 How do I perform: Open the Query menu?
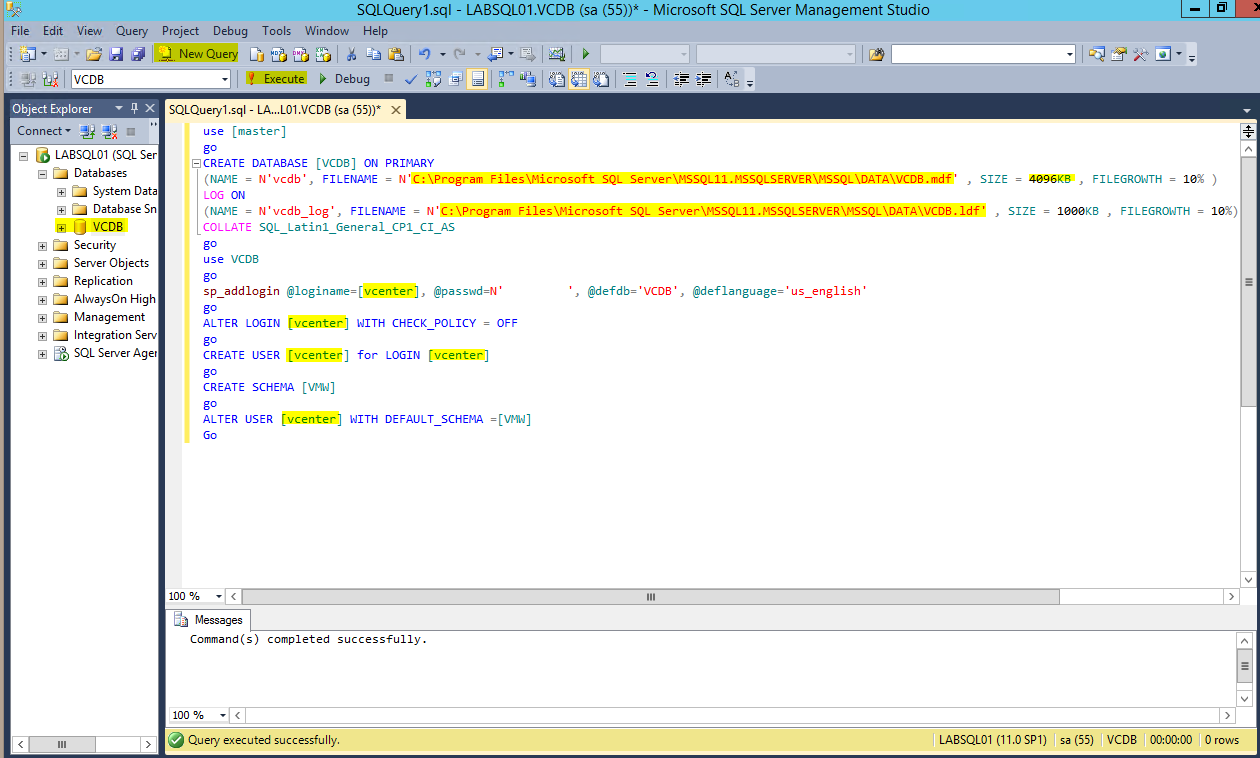coord(131,31)
